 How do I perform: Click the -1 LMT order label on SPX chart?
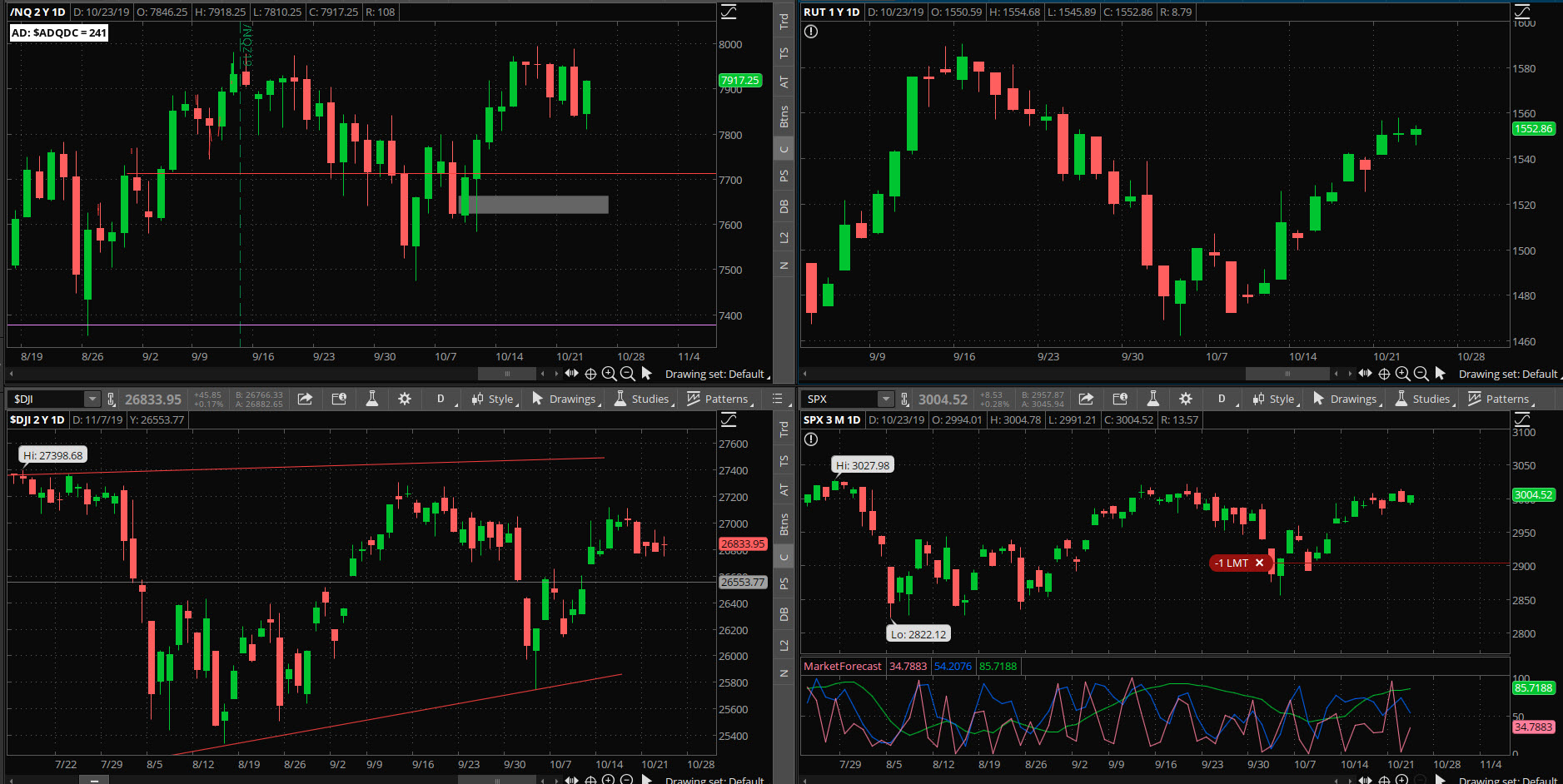tap(1231, 563)
